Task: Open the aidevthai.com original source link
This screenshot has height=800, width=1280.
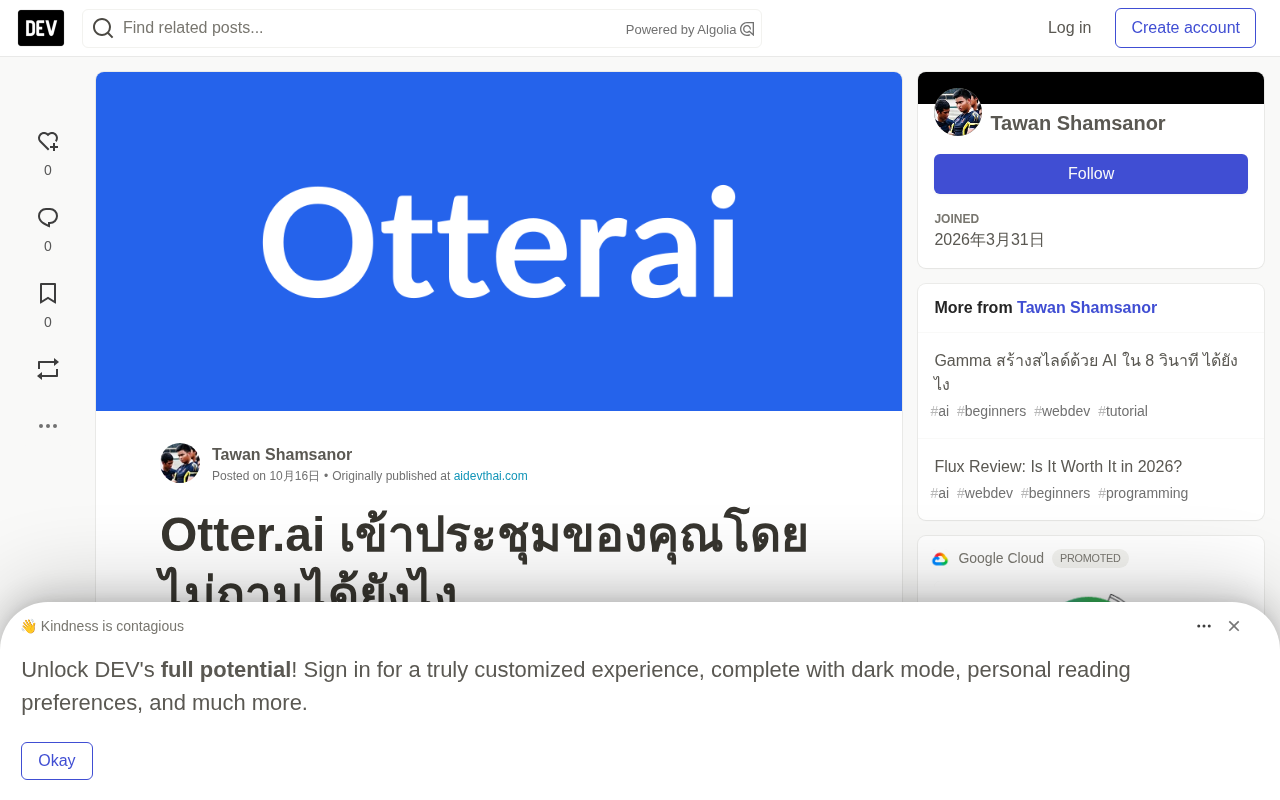Action: tap(490, 476)
